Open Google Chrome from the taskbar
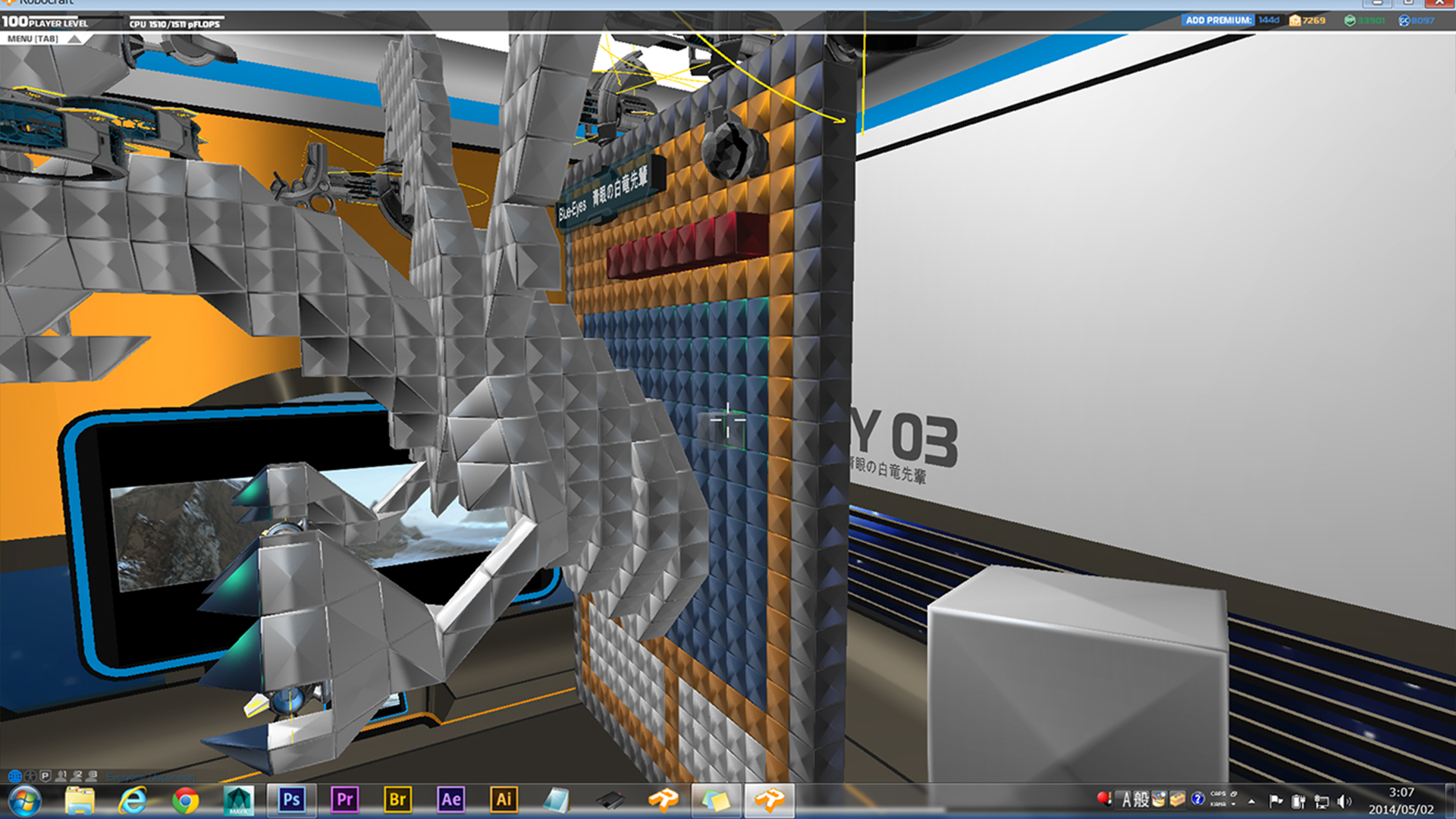 [x=186, y=800]
